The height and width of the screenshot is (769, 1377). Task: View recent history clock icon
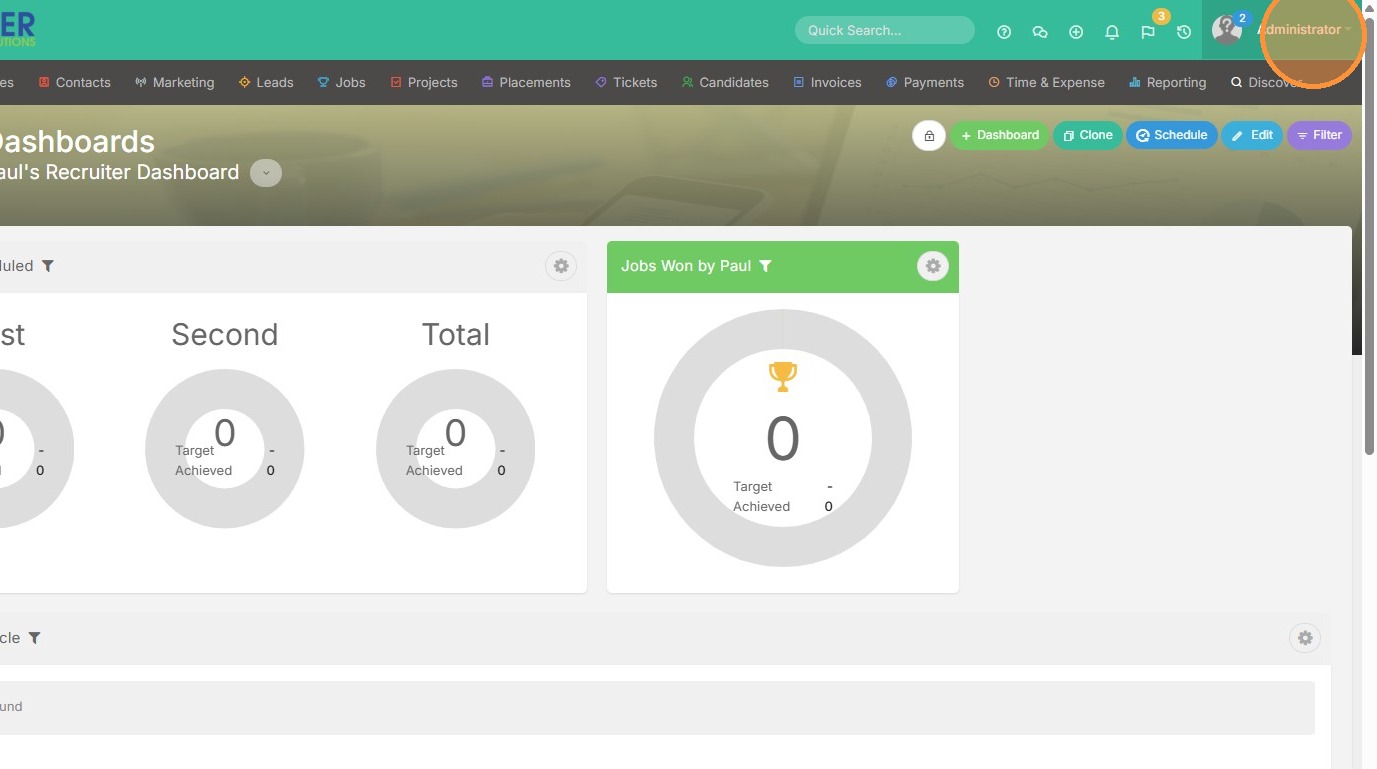(x=1184, y=32)
